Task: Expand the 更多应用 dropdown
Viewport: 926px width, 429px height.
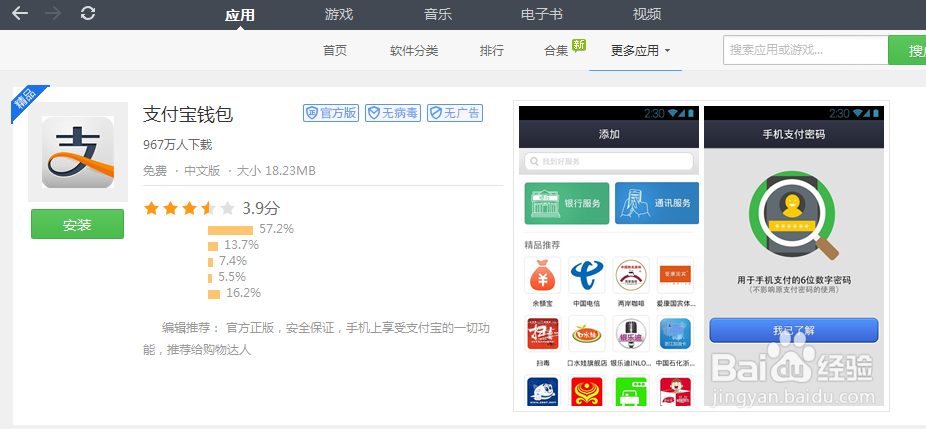Action: (640, 51)
